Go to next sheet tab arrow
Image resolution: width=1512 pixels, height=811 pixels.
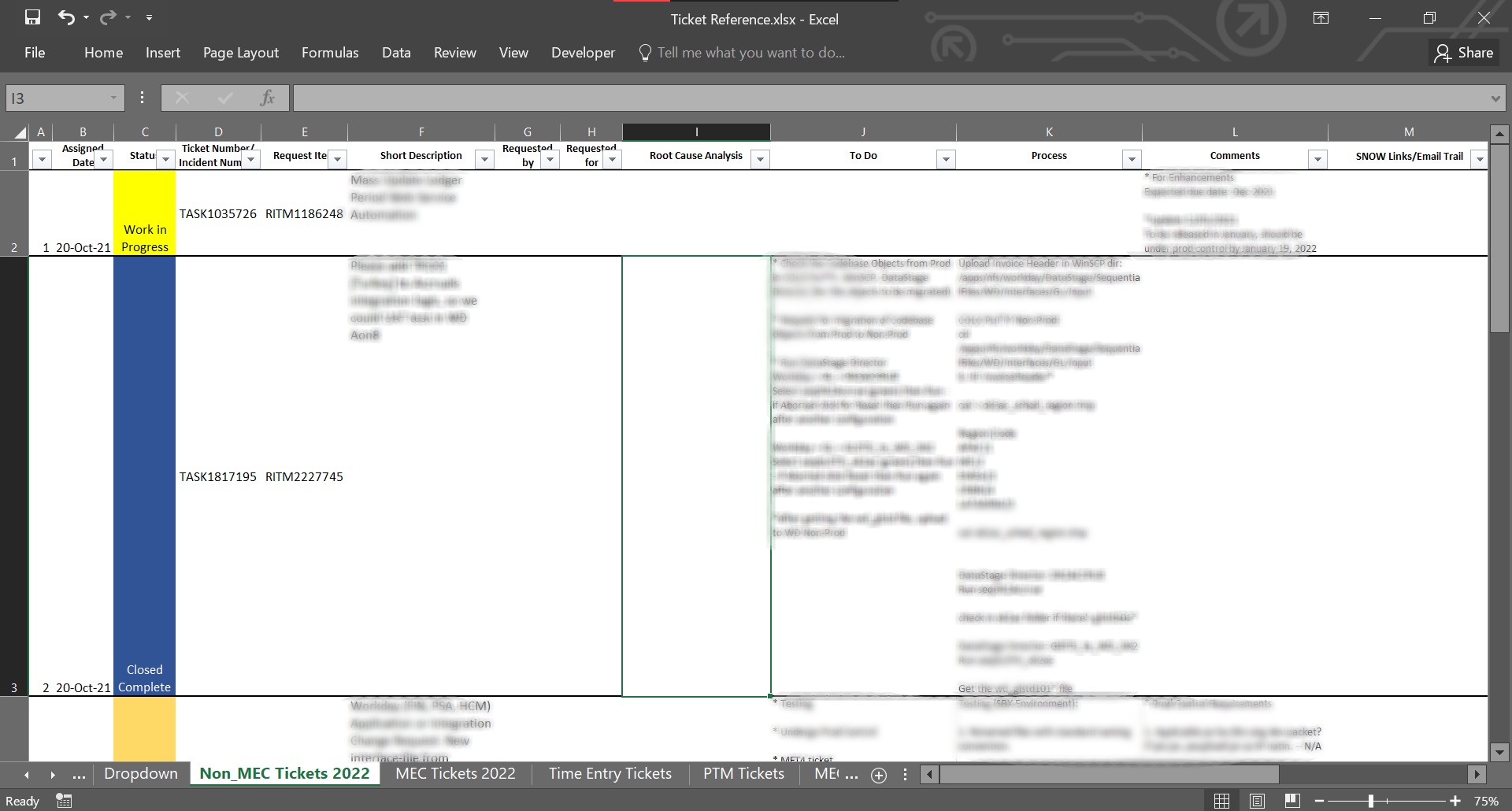tap(52, 775)
